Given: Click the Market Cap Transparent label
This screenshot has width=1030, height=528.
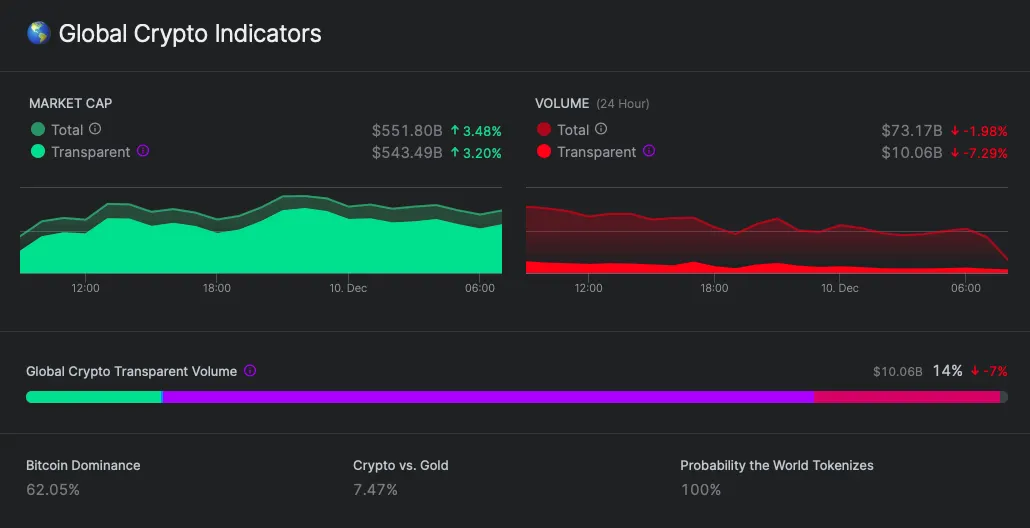Looking at the screenshot, I should coord(91,152).
